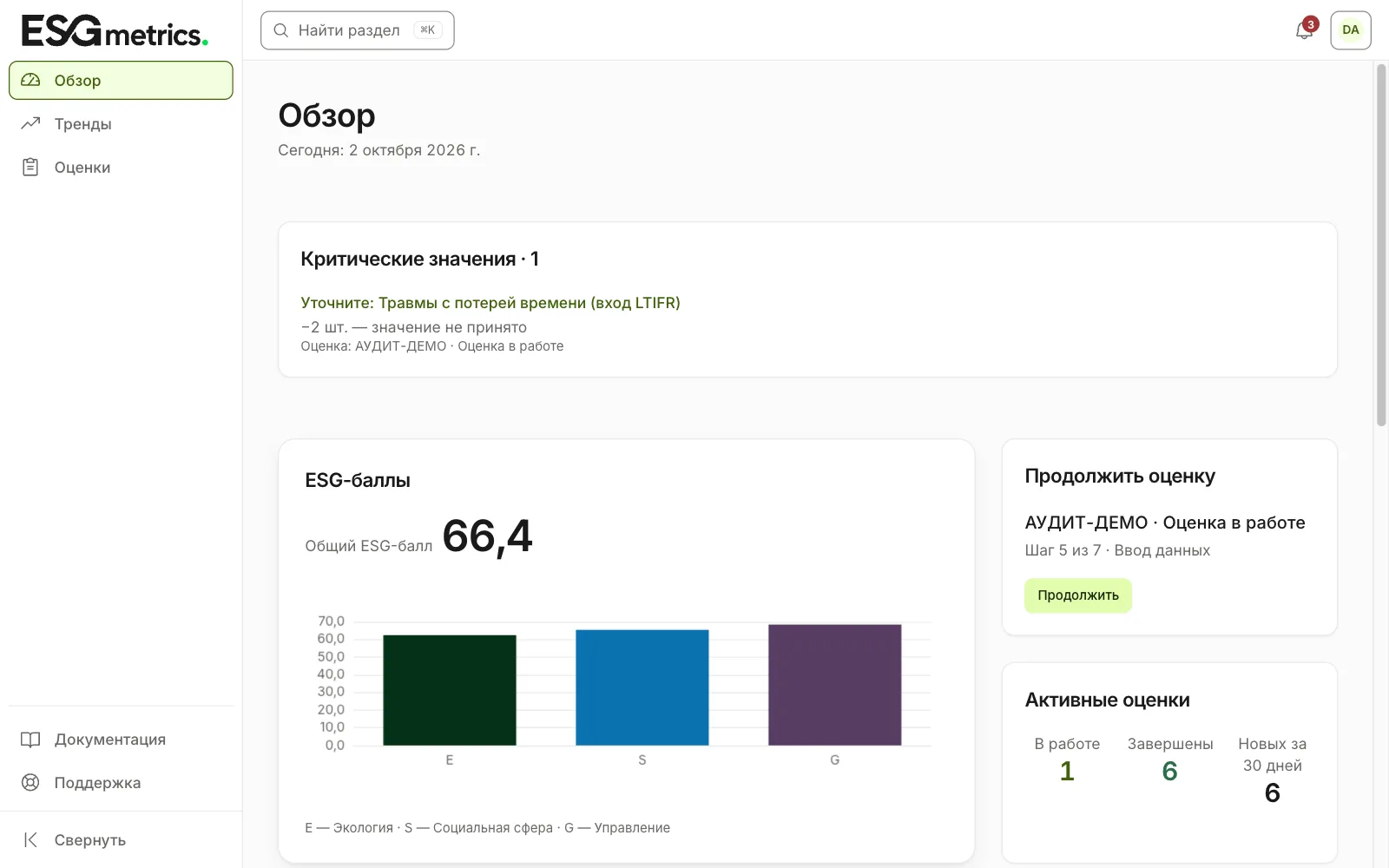Open Поддержка page
Screen dimensions: 1389x868
pyautogui.click(x=121, y=783)
